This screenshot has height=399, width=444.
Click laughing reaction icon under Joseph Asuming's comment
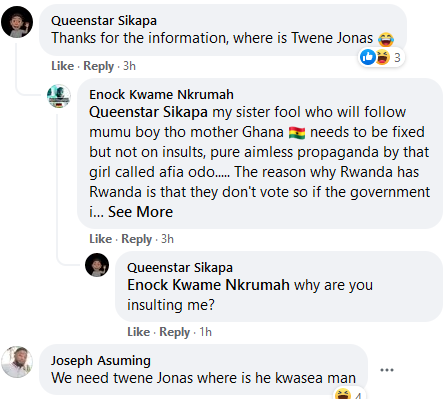(x=342, y=394)
